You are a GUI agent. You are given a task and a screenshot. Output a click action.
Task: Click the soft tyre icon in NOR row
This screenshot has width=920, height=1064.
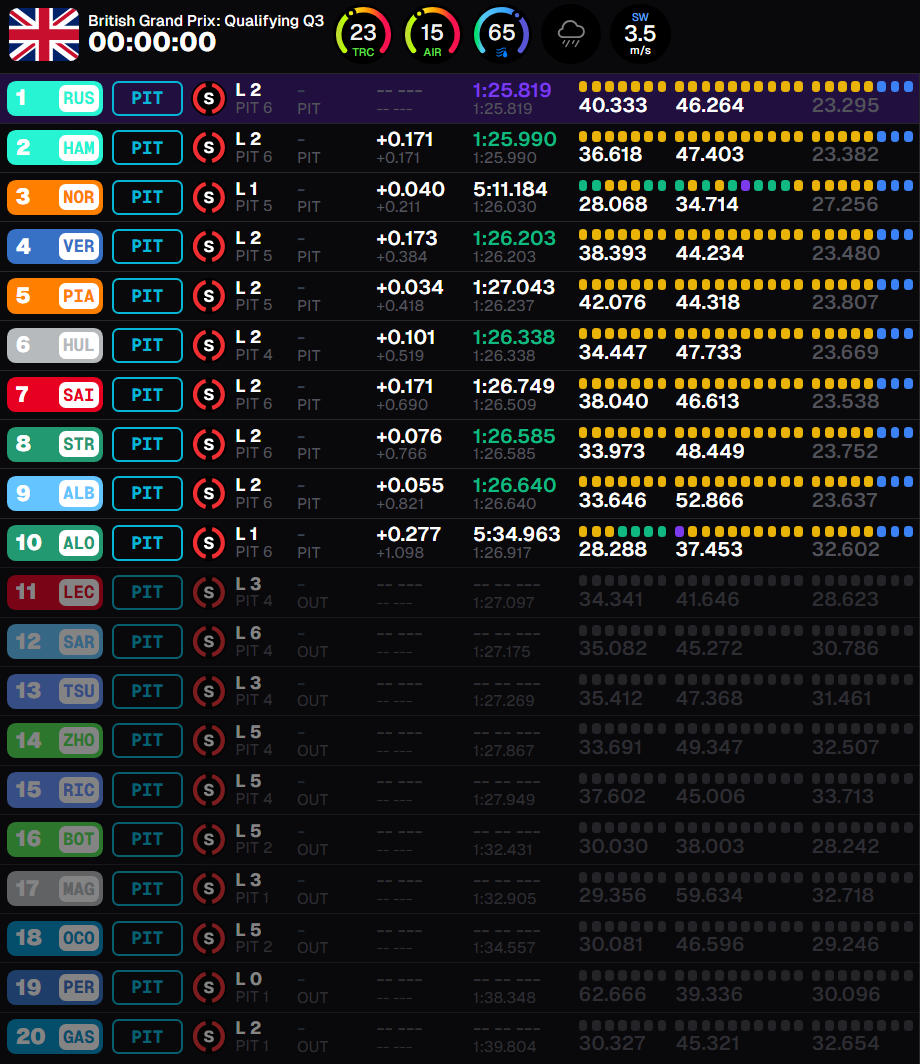(208, 197)
